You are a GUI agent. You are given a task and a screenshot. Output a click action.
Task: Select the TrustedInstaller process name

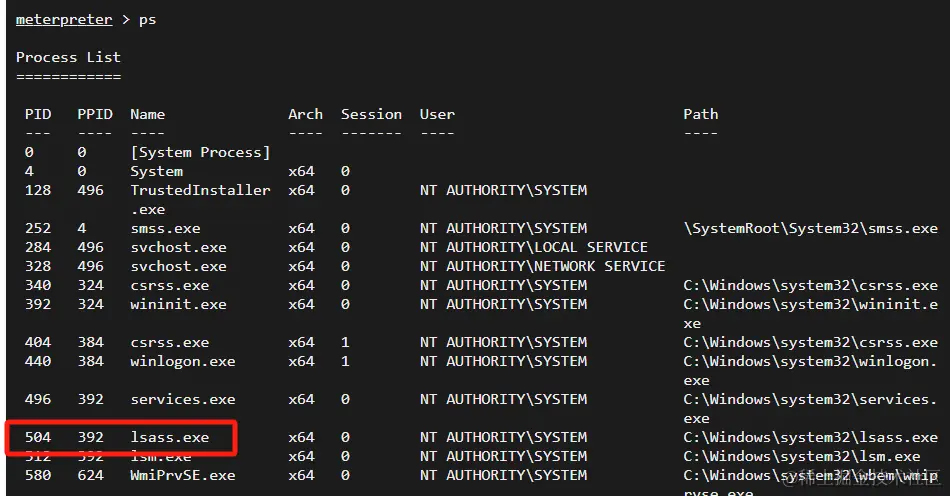[x=200, y=190]
